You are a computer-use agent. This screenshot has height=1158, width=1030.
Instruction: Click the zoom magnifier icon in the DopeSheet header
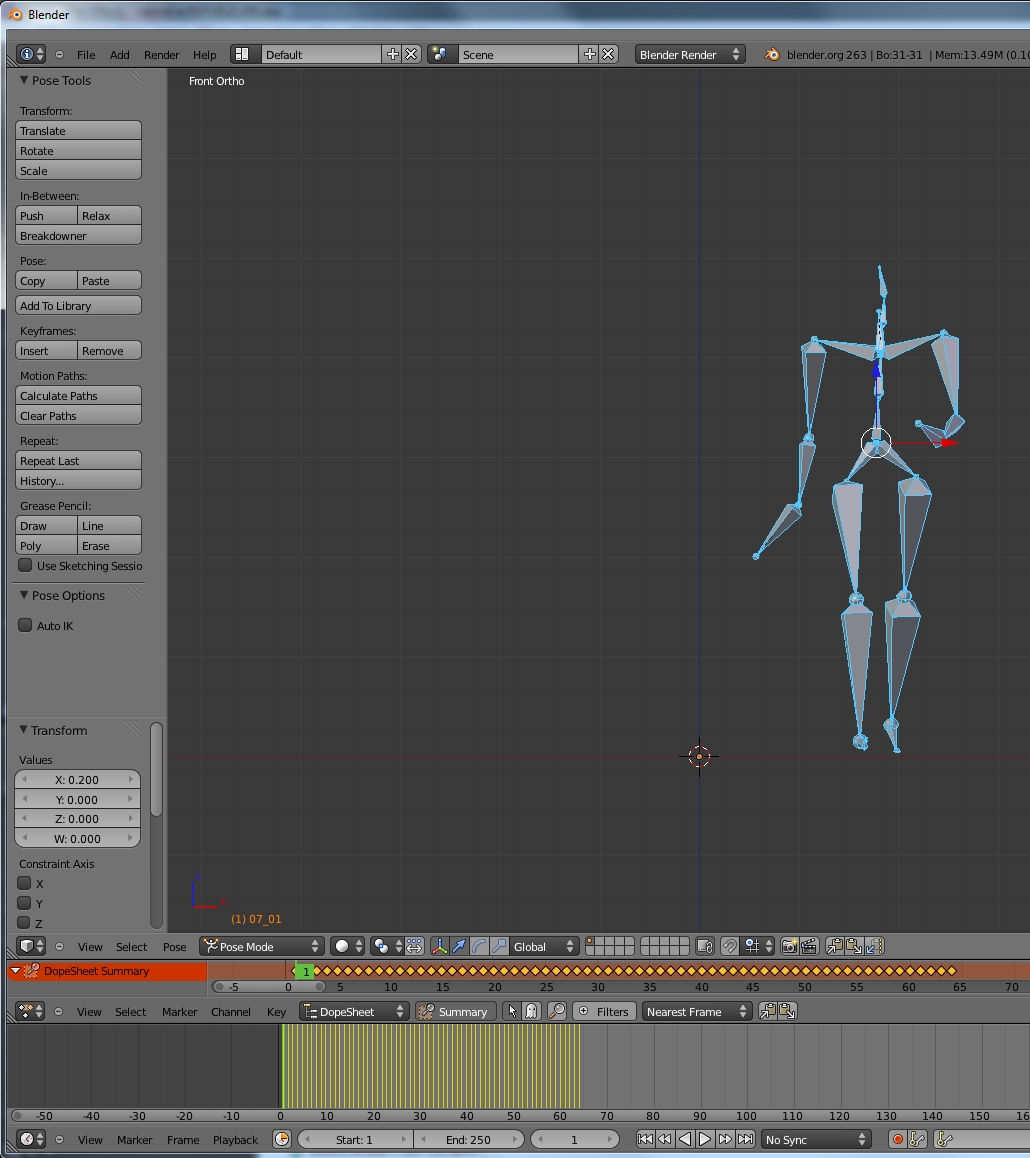556,1011
